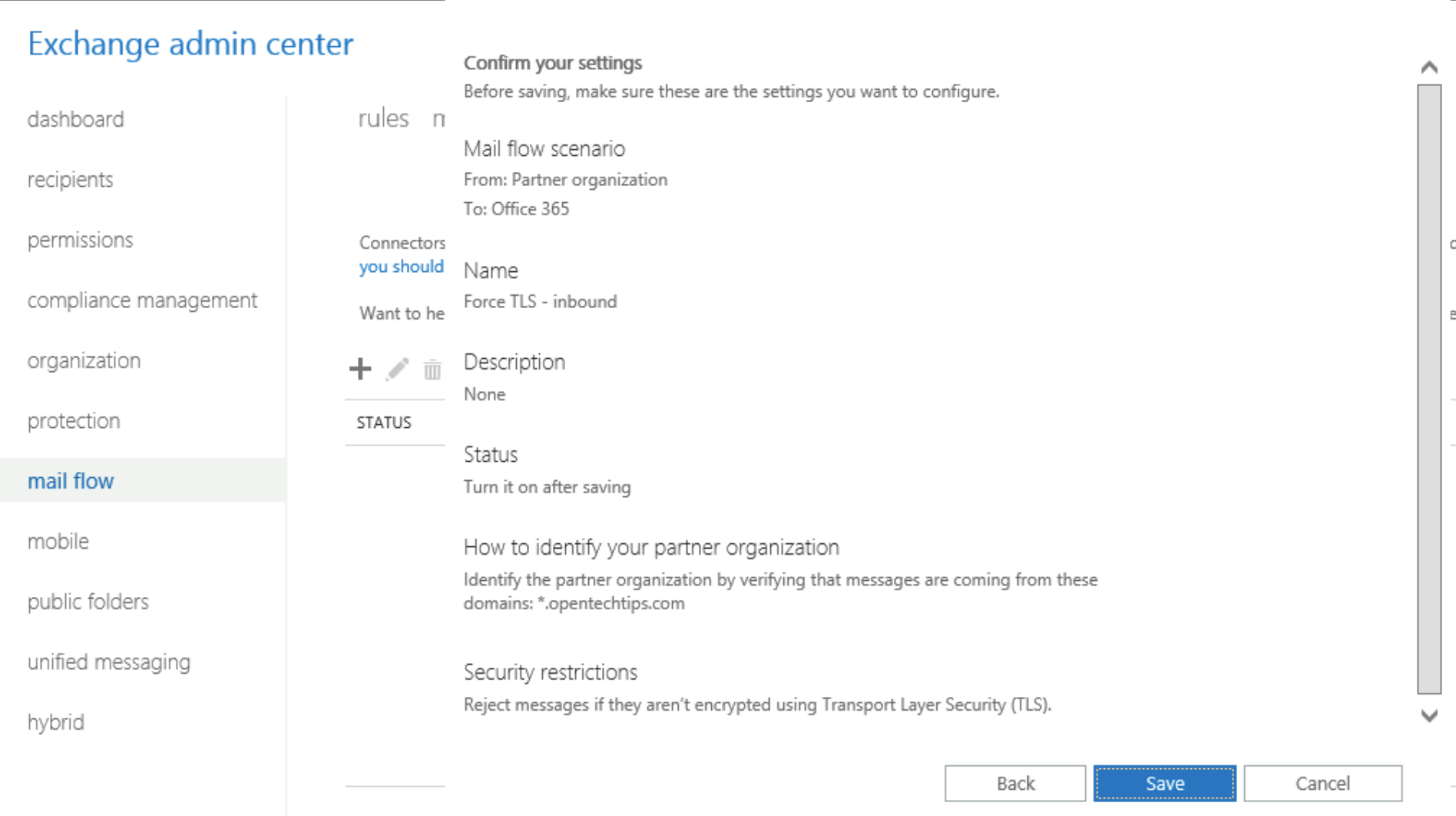Open the organization section
The image size is (1456, 816).
[x=84, y=360]
